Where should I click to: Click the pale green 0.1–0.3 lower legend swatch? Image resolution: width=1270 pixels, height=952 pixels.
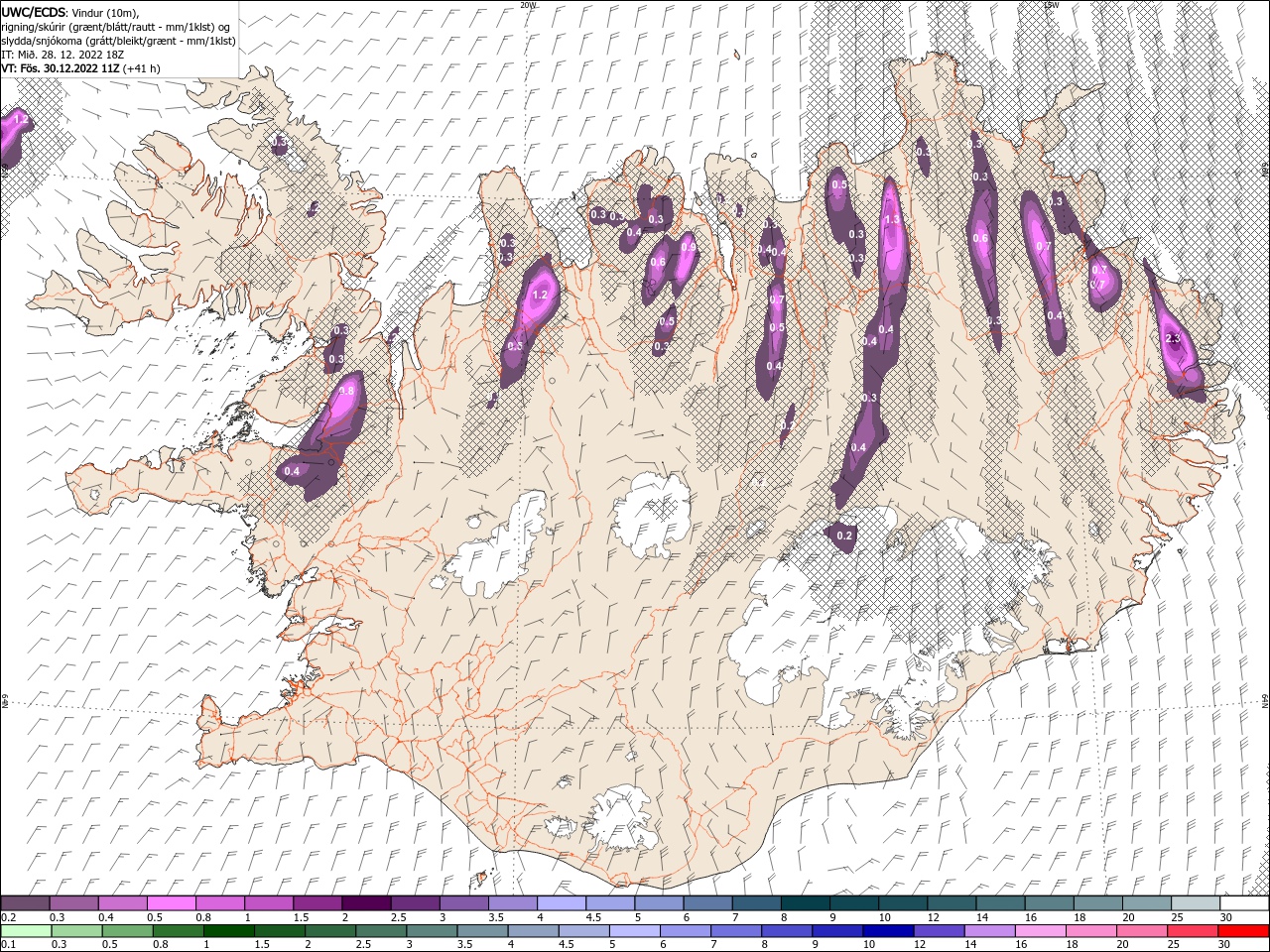pos(27,931)
